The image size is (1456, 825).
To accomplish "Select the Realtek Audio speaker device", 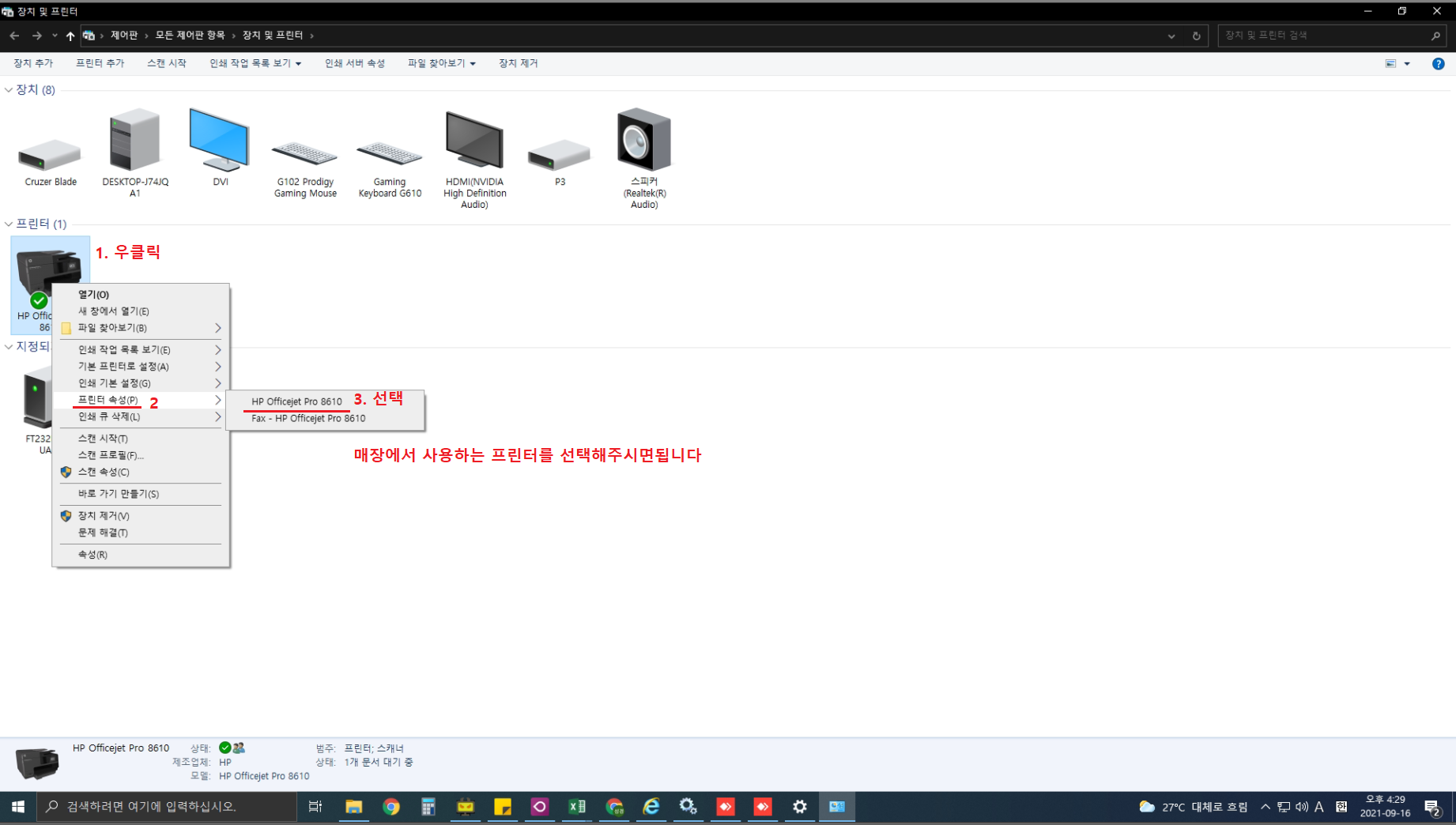I will [643, 140].
